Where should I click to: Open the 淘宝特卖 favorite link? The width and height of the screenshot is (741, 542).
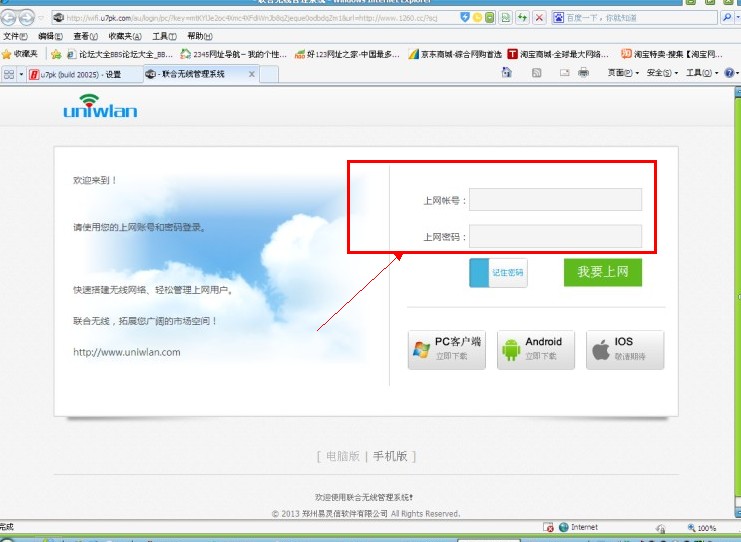(x=672, y=54)
